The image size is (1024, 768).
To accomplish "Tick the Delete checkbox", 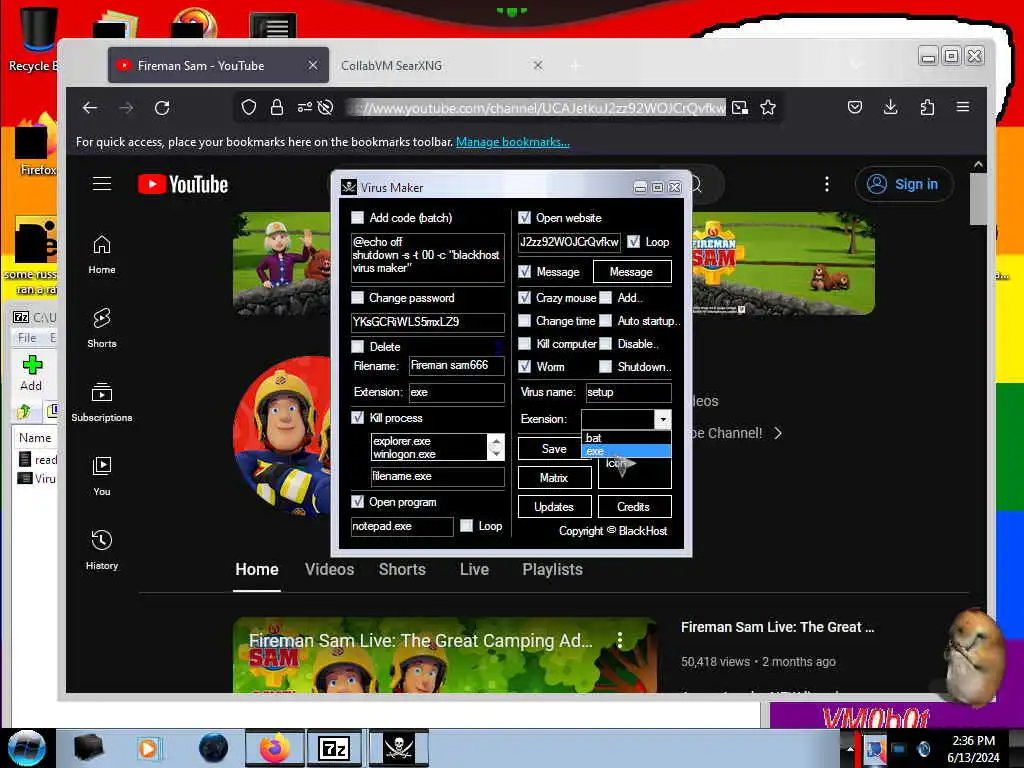I will coord(357,346).
